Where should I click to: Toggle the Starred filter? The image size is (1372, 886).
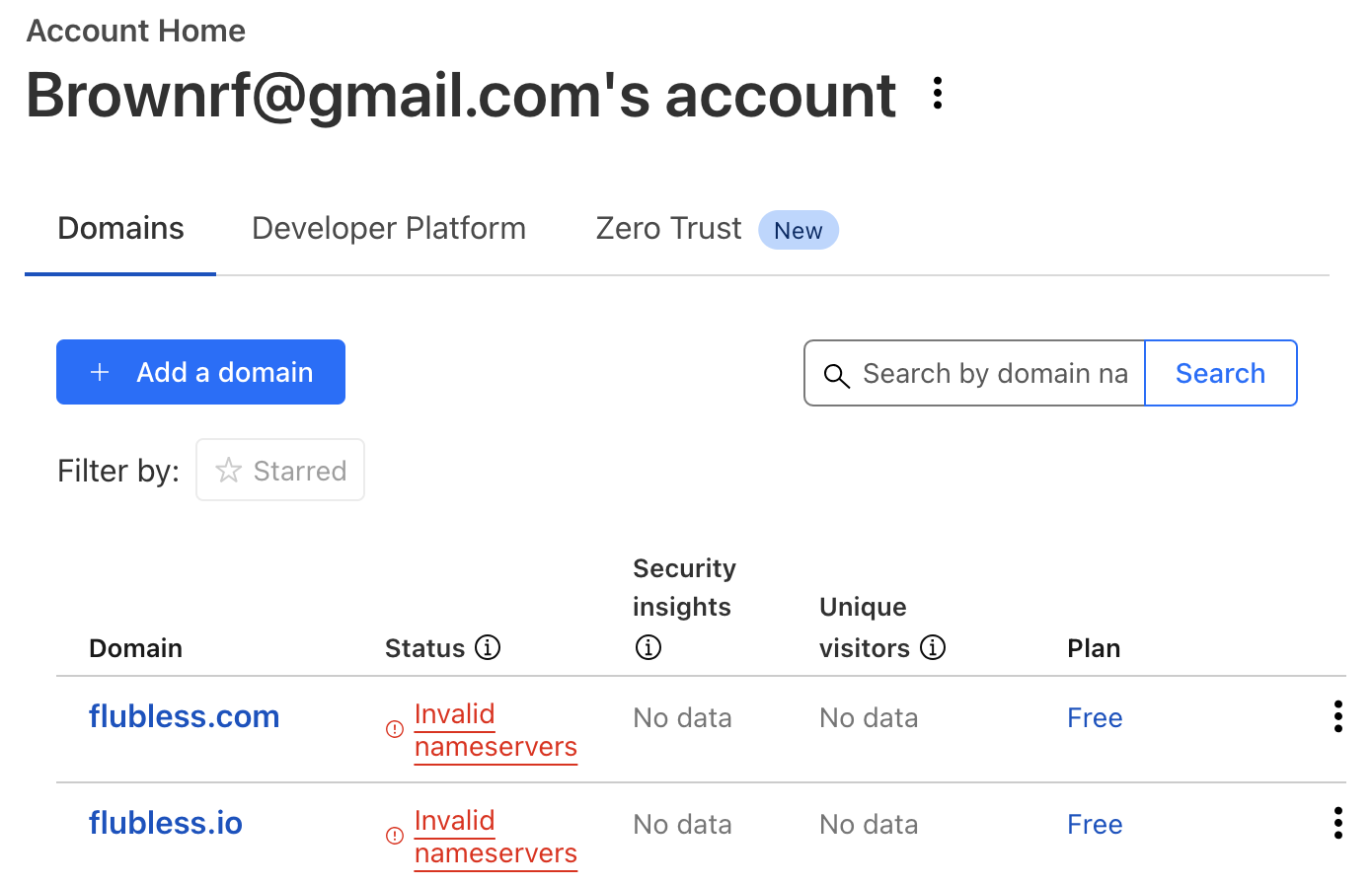coord(280,470)
